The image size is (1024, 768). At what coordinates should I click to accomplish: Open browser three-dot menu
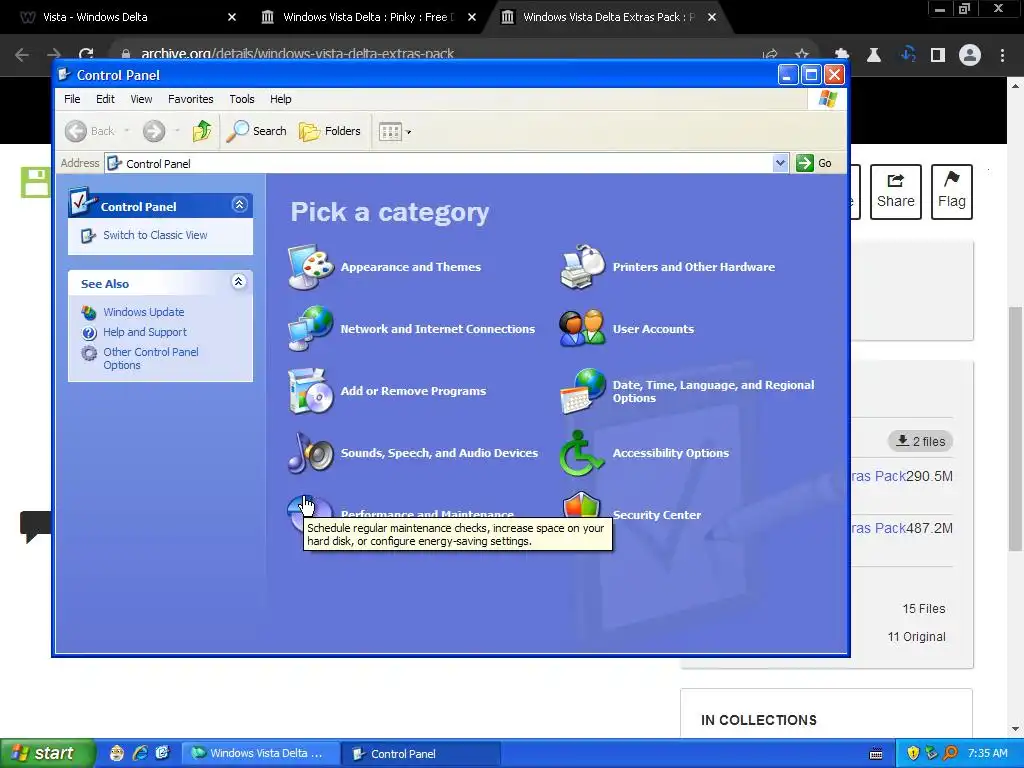[x=1002, y=55]
